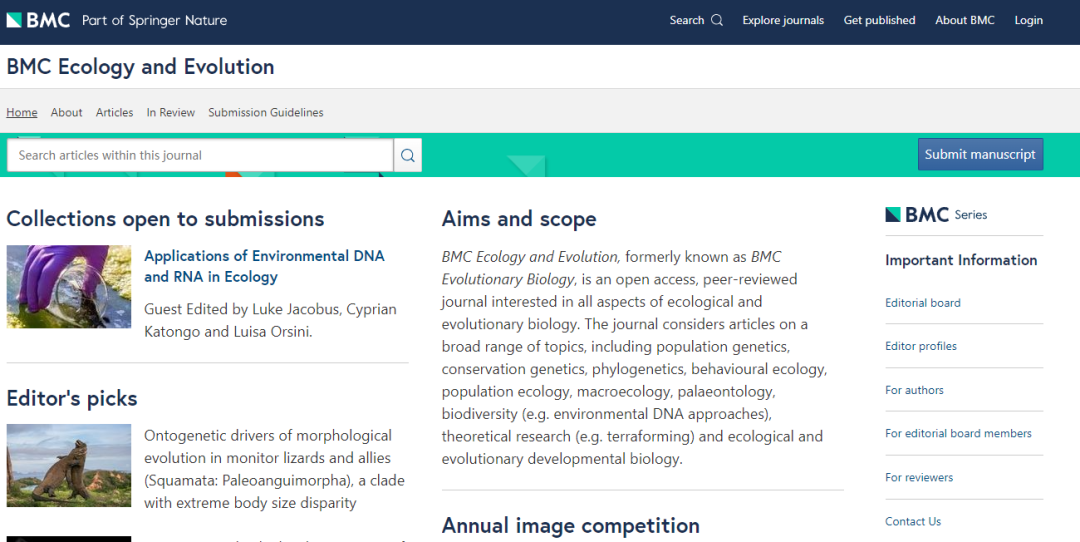Click the BMC logo in the header

click(x=39, y=20)
